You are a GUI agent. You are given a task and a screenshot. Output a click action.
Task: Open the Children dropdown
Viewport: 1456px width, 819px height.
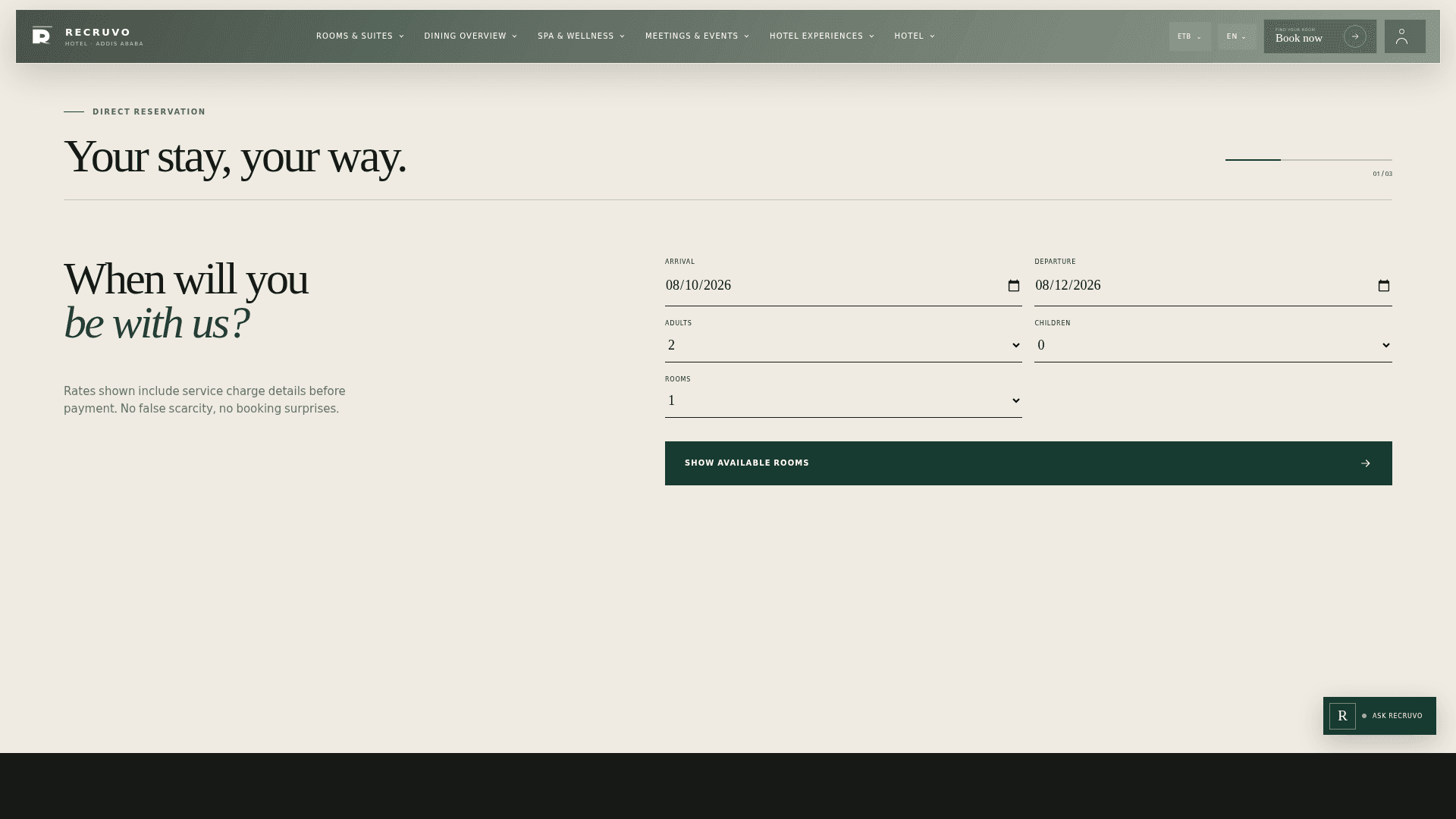tap(1213, 345)
